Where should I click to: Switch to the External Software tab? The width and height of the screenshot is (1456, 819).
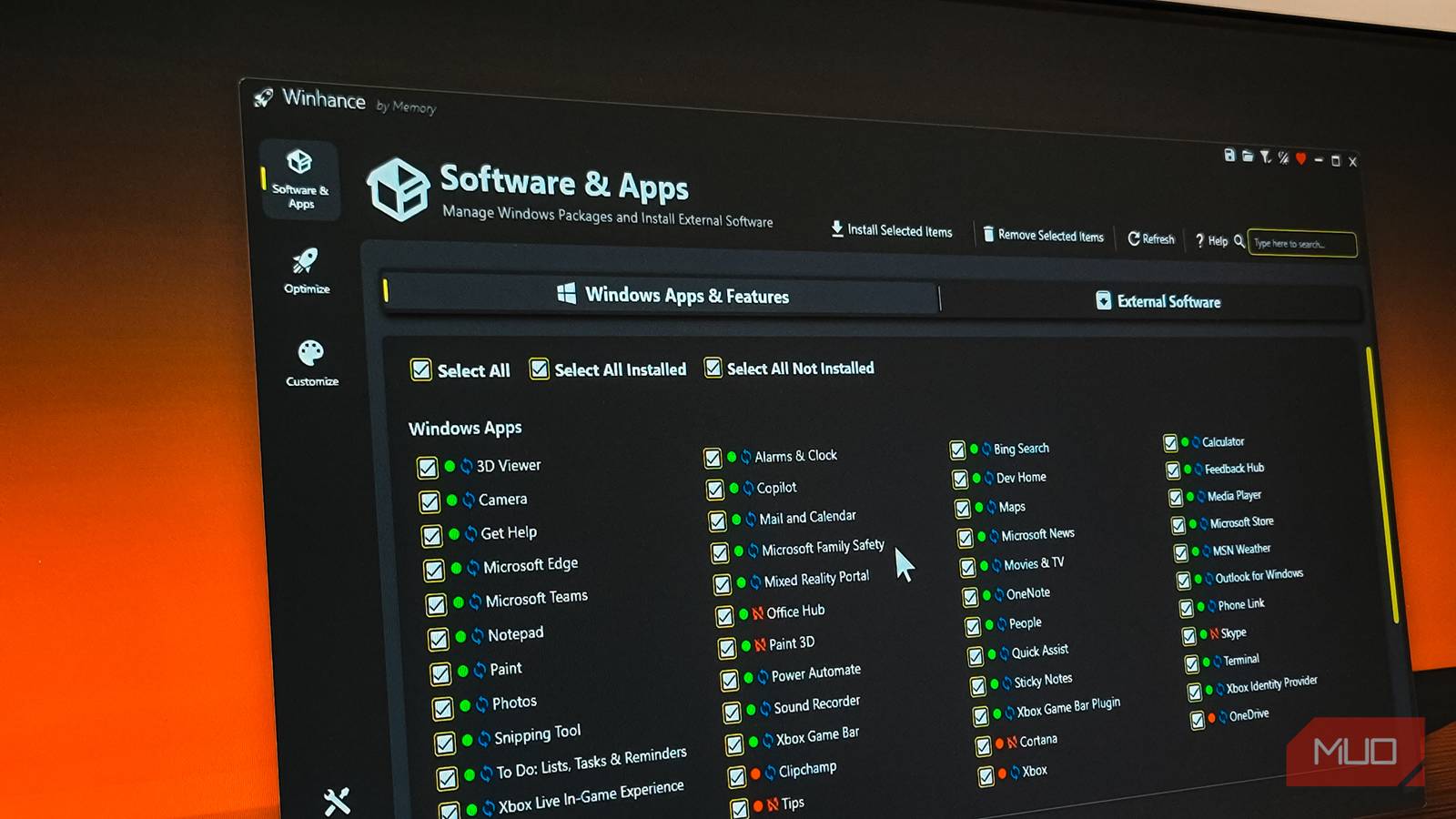point(1158,301)
